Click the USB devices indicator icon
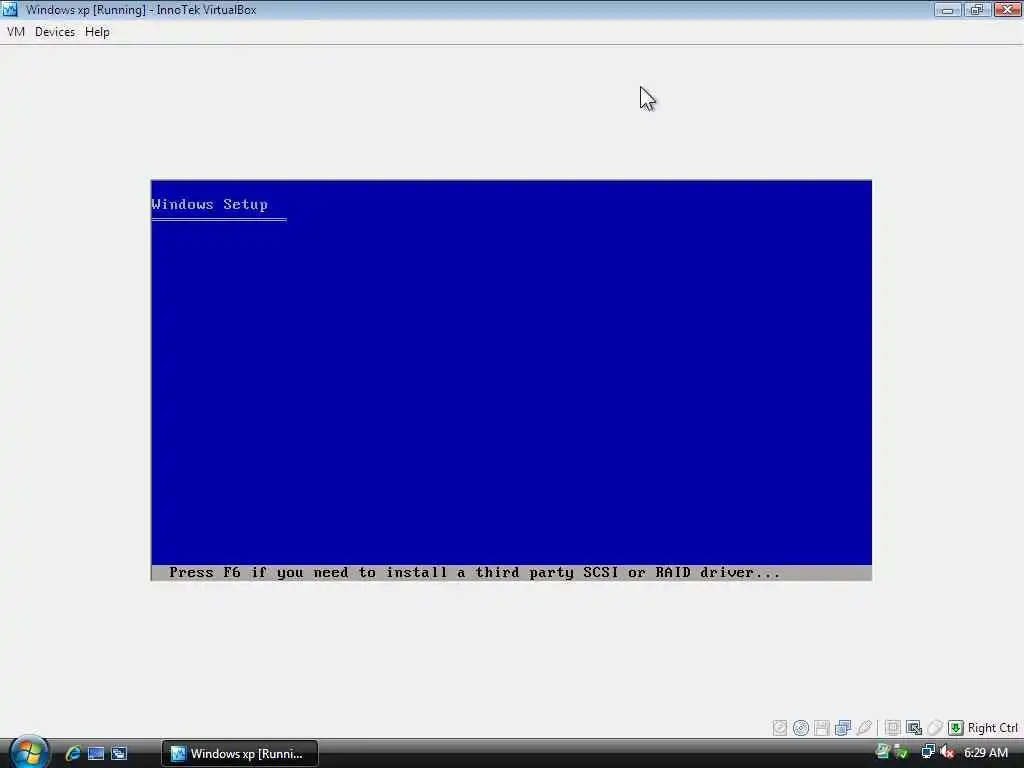1024x768 pixels. point(864,728)
